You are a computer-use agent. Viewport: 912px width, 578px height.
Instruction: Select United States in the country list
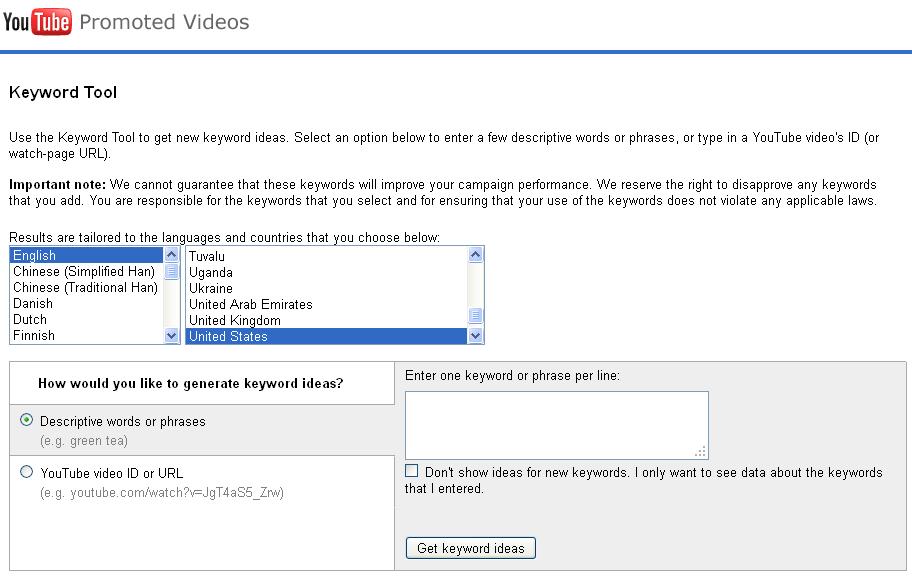point(228,337)
